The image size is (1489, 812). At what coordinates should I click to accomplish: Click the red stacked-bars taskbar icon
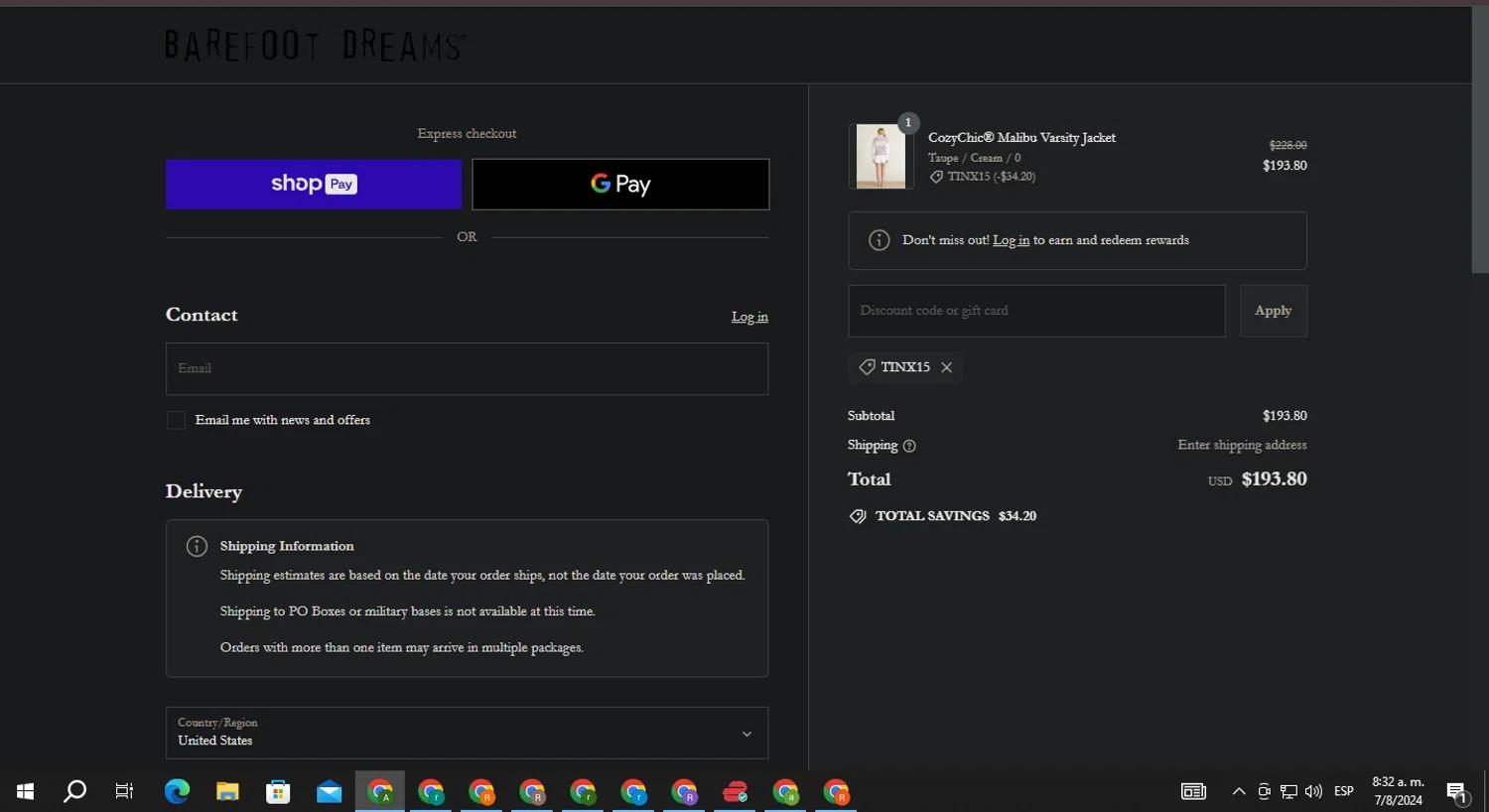tap(735, 791)
